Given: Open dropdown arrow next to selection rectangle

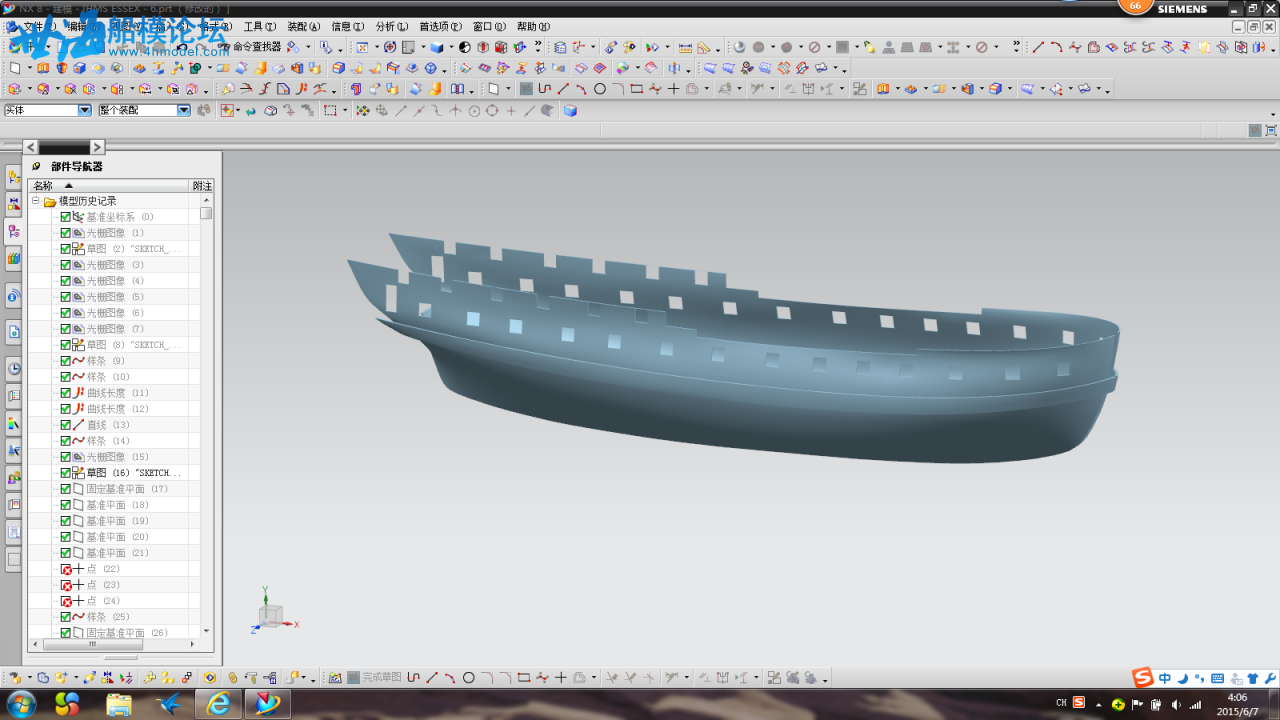Looking at the screenshot, I should click(x=346, y=111).
